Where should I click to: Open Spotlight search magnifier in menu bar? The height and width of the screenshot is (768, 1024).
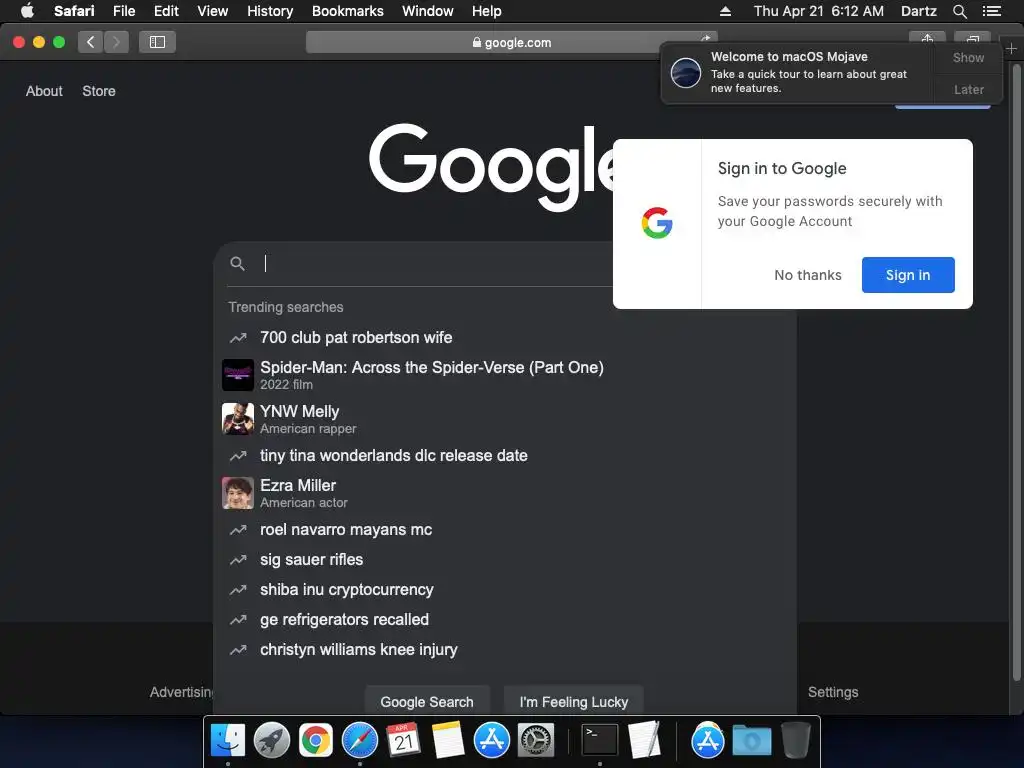click(x=959, y=11)
